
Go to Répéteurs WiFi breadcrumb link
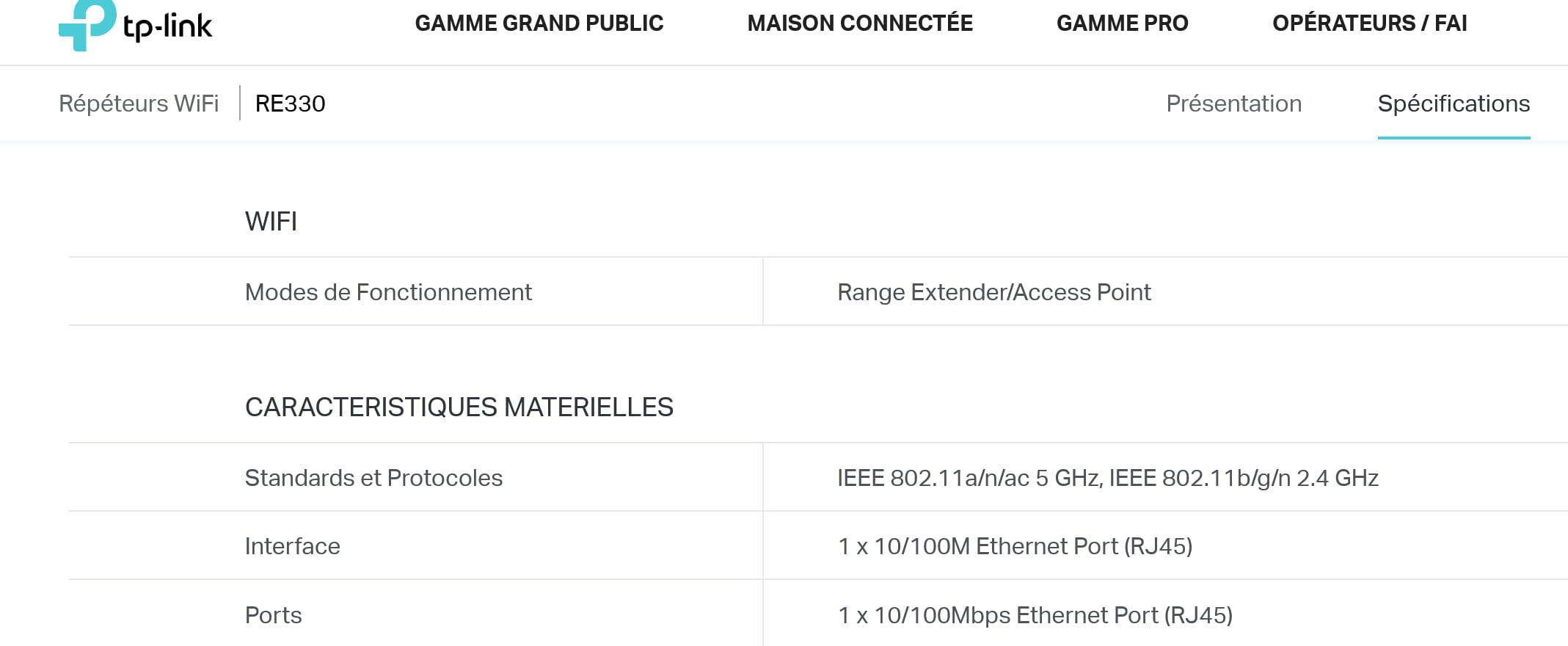tap(139, 104)
